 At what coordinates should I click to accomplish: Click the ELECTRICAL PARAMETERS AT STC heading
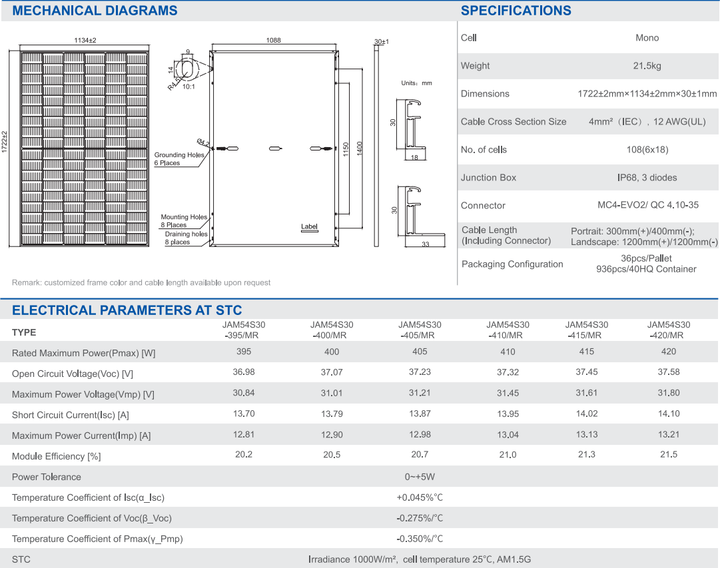pyautogui.click(x=127, y=310)
